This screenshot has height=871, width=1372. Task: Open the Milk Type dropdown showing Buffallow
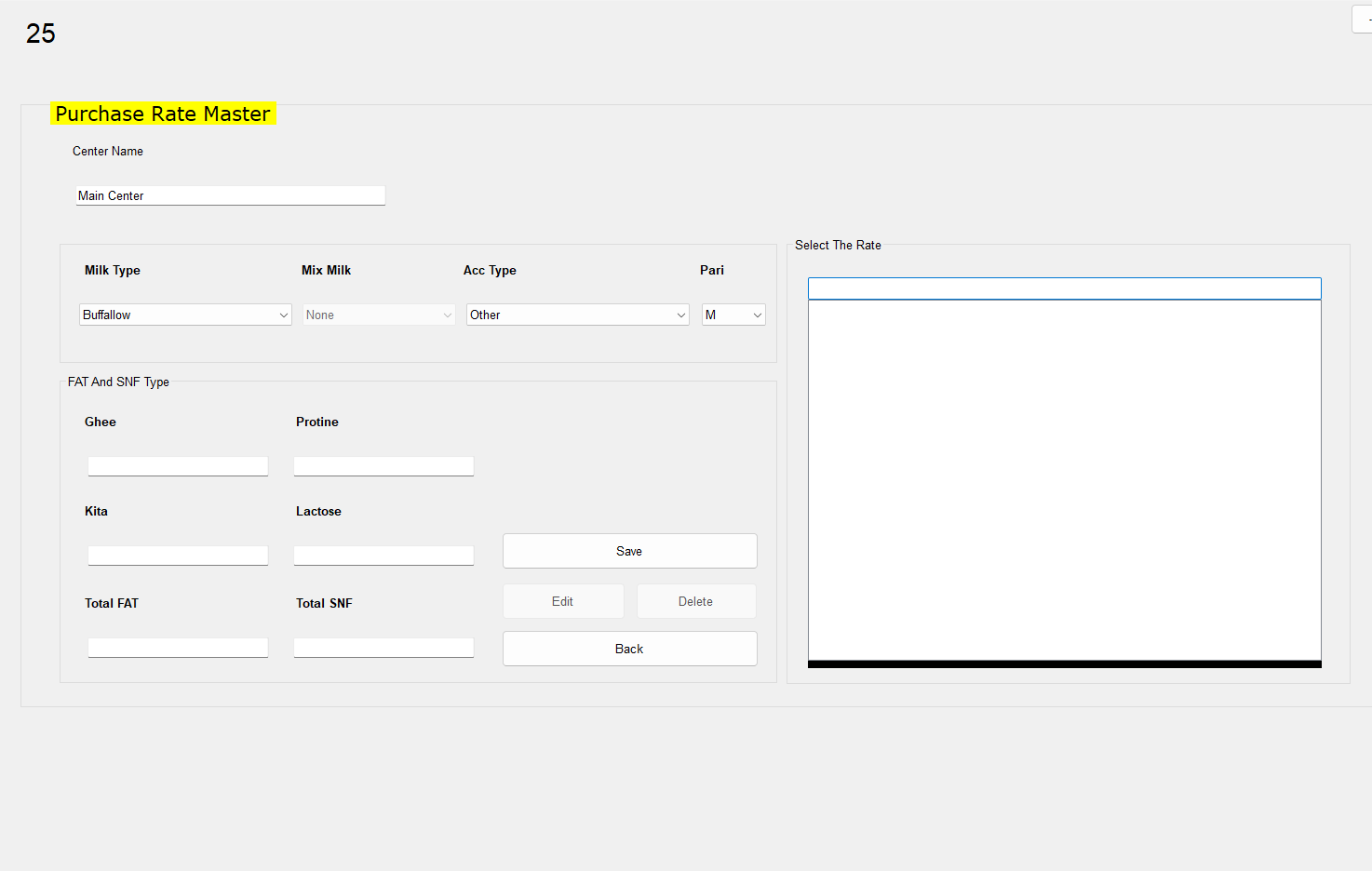[x=185, y=315]
